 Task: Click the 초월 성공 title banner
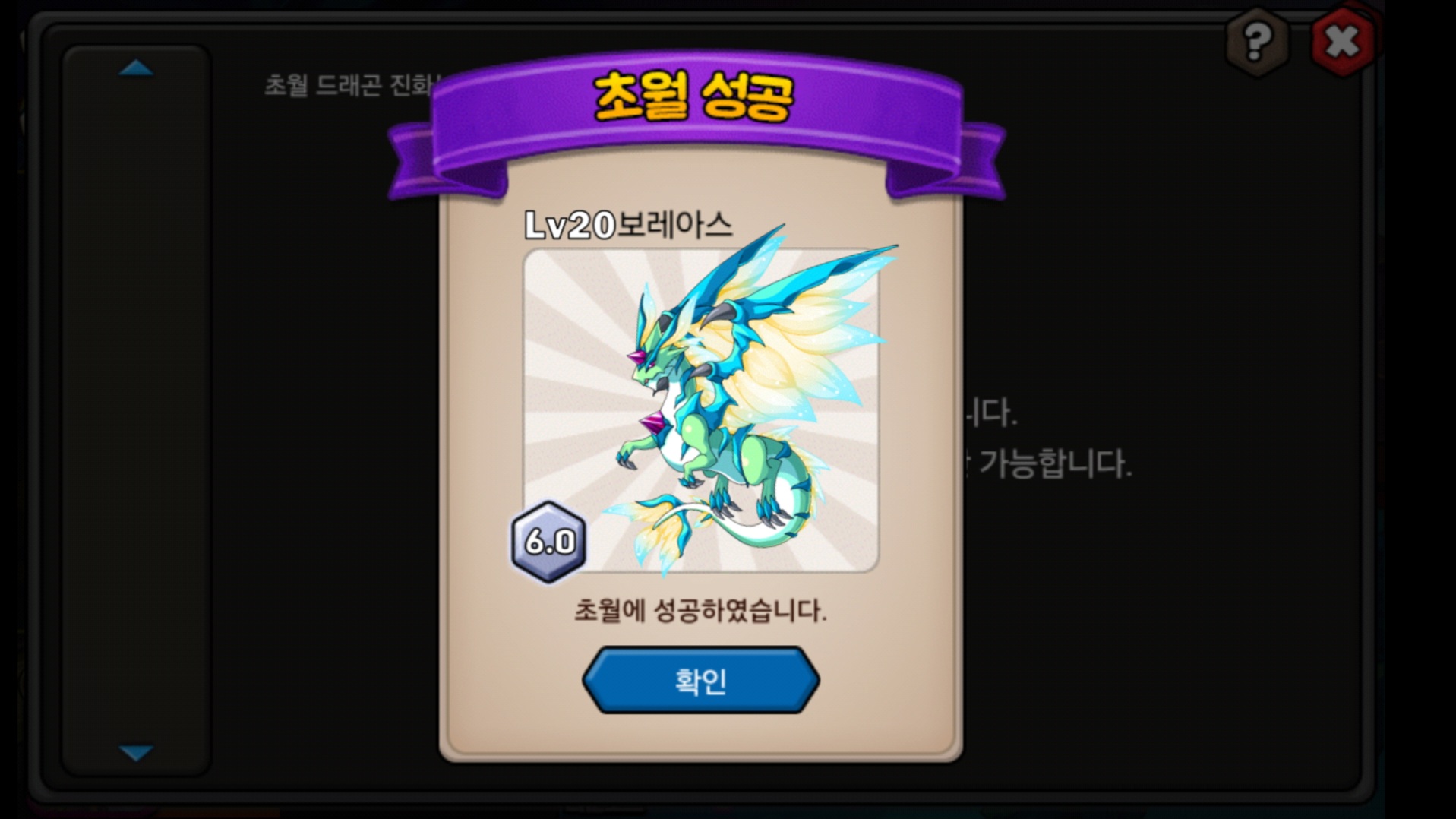point(694,97)
